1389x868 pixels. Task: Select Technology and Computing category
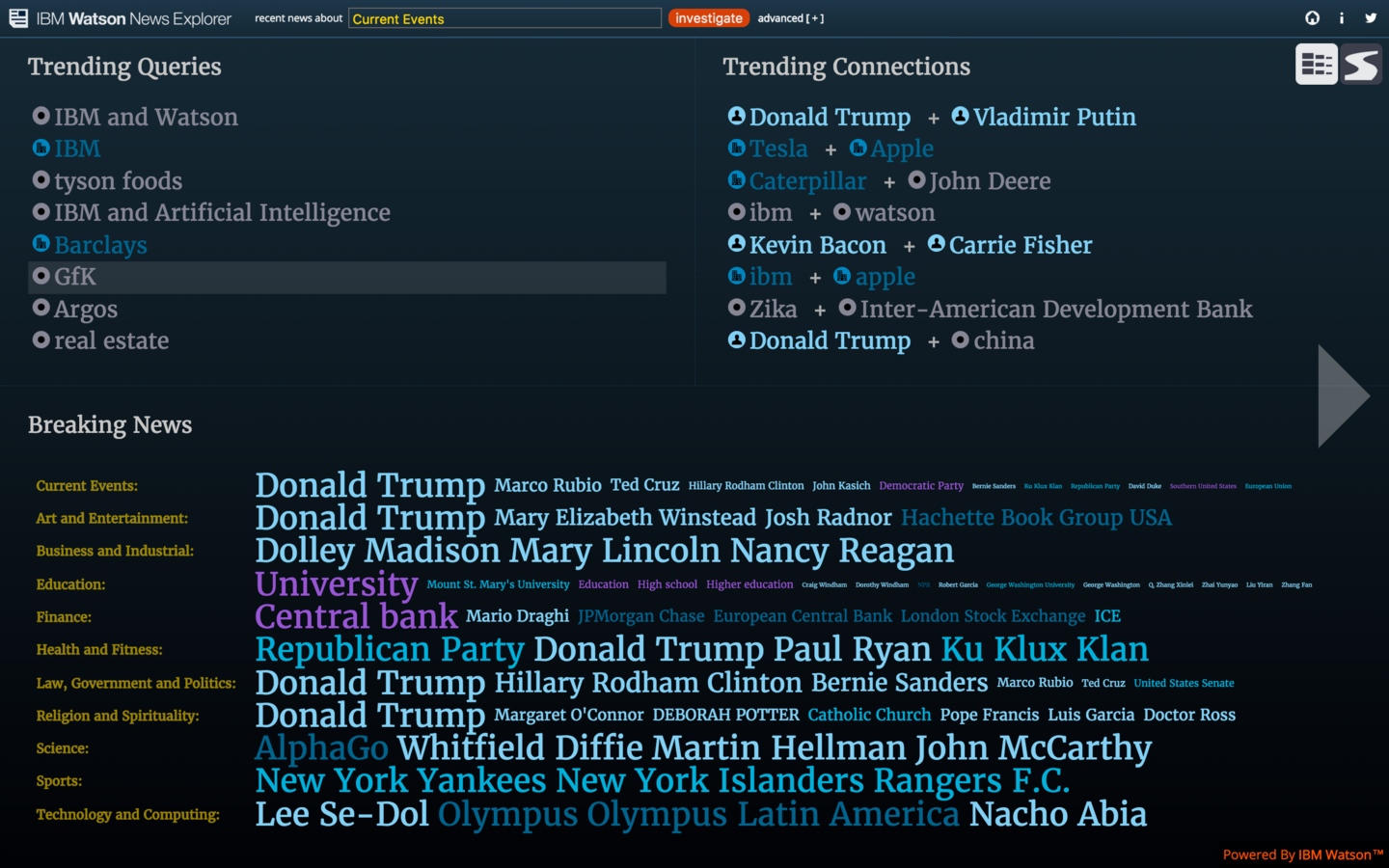(127, 814)
